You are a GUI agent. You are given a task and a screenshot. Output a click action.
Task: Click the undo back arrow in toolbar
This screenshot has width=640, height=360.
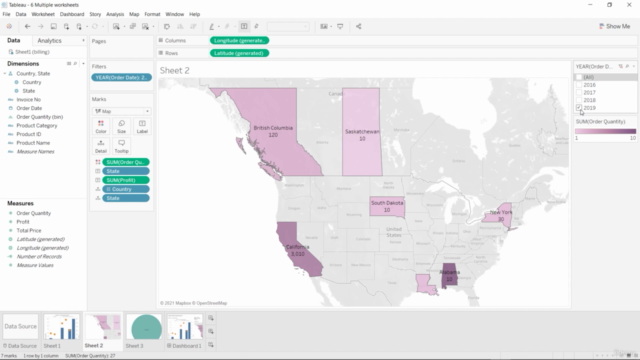27,27
